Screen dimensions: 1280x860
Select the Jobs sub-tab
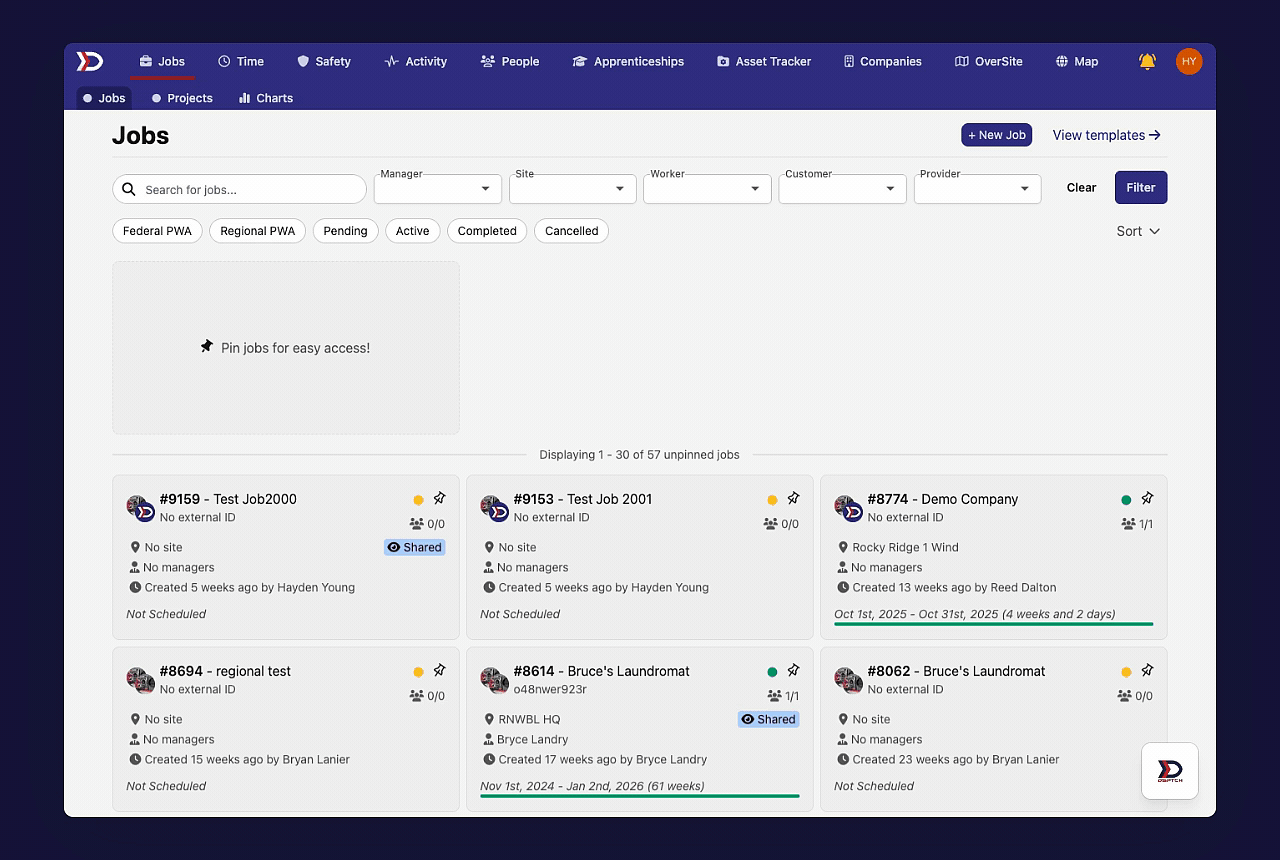(104, 98)
